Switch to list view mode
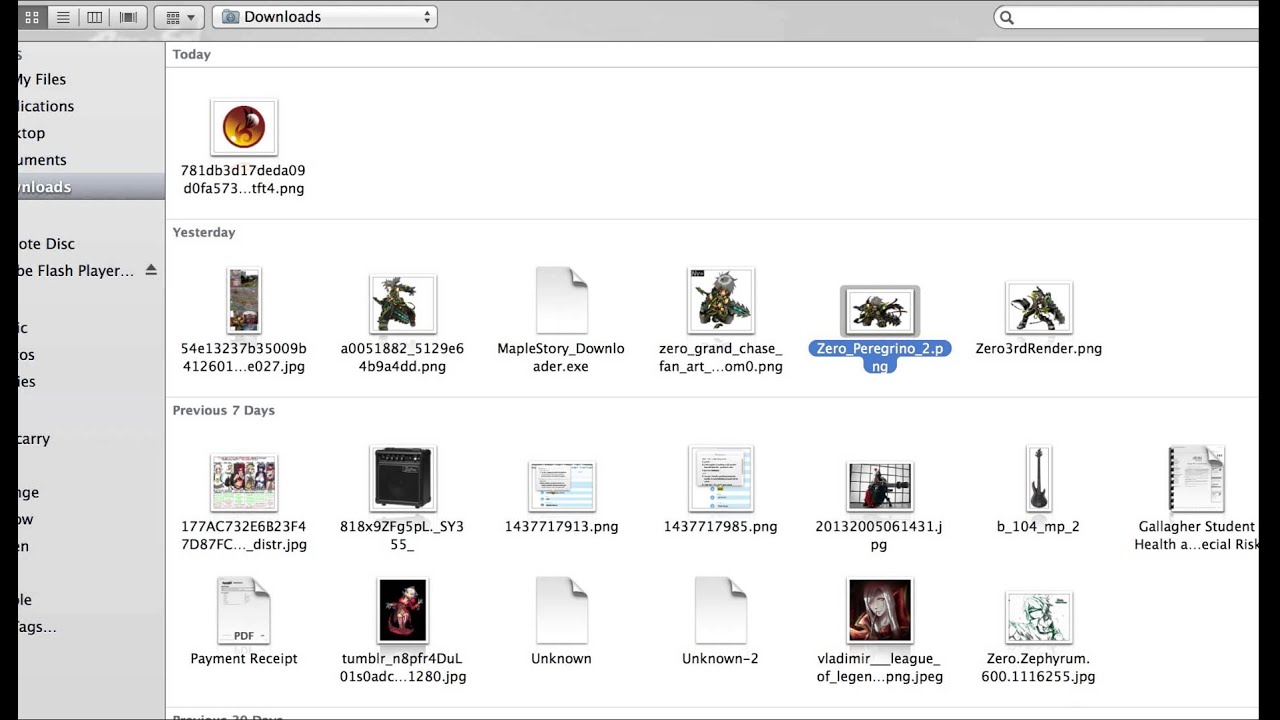The width and height of the screenshot is (1280, 720). point(63,17)
